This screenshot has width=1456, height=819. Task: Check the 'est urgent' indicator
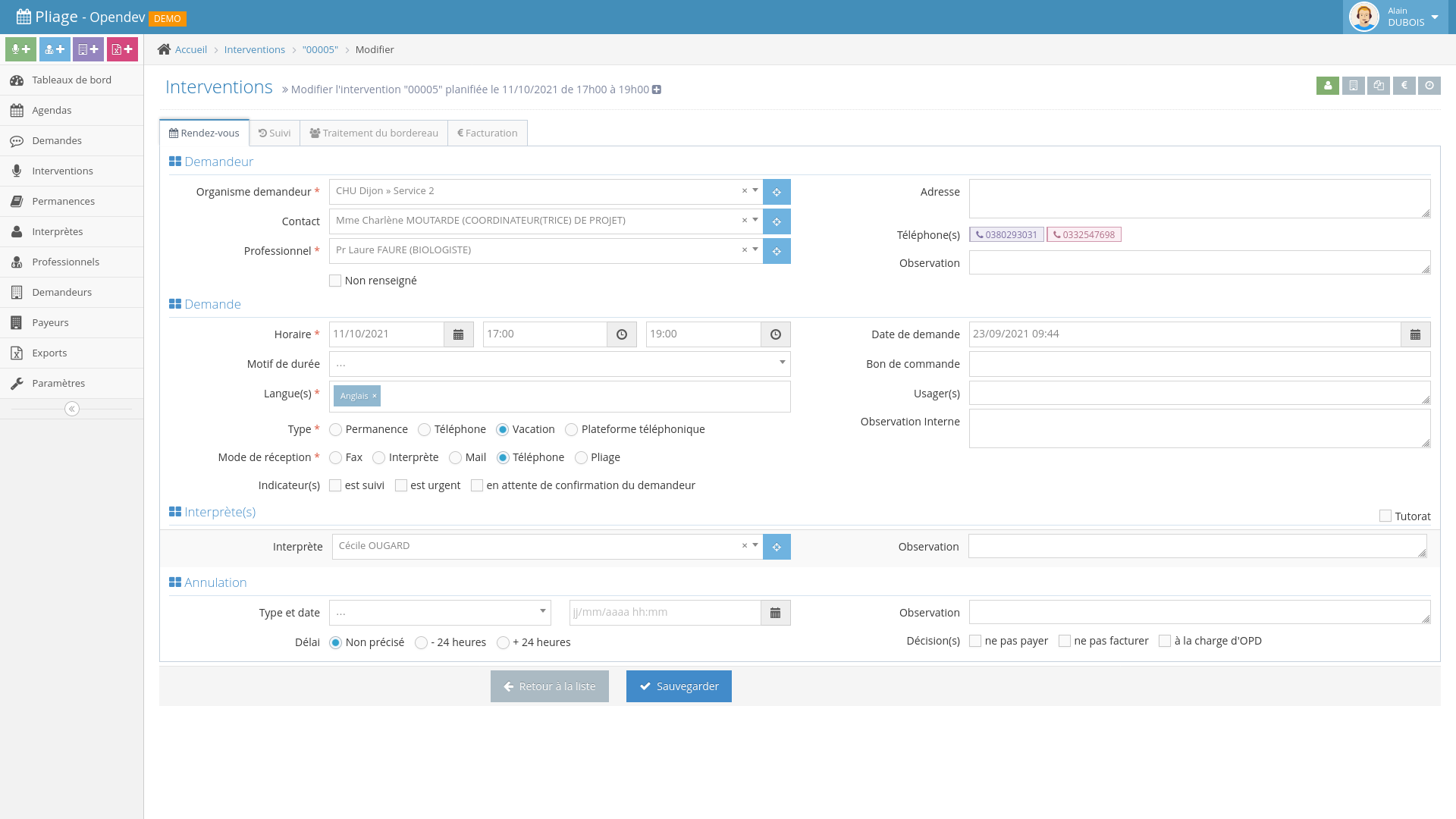click(x=401, y=485)
